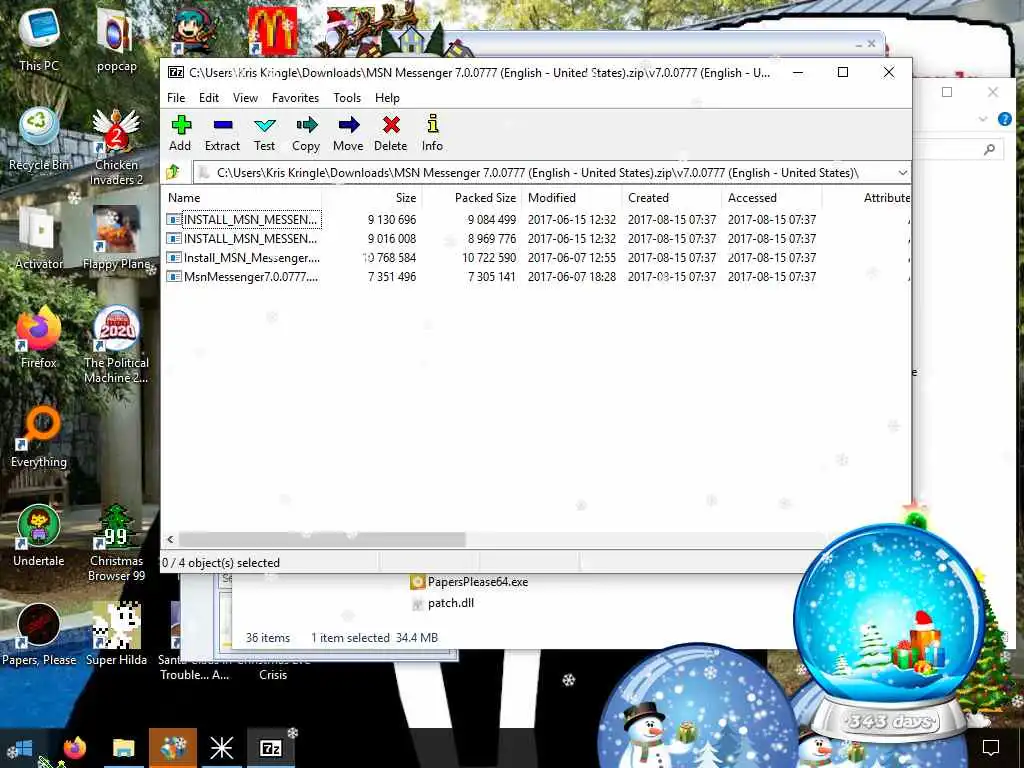This screenshot has width=1024, height=768.
Task: Select patch.dll in the background Explorer window
Action: [443, 603]
